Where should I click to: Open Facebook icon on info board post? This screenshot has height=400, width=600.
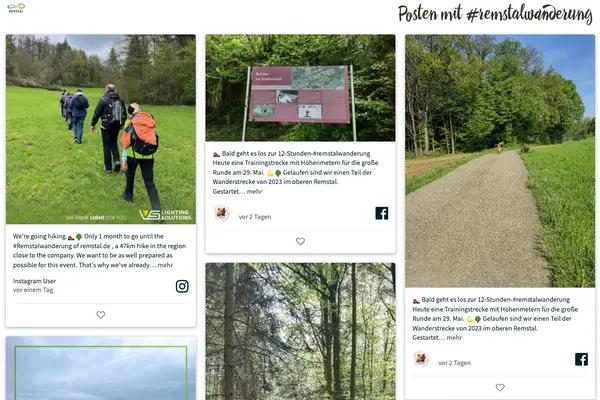pos(382,213)
